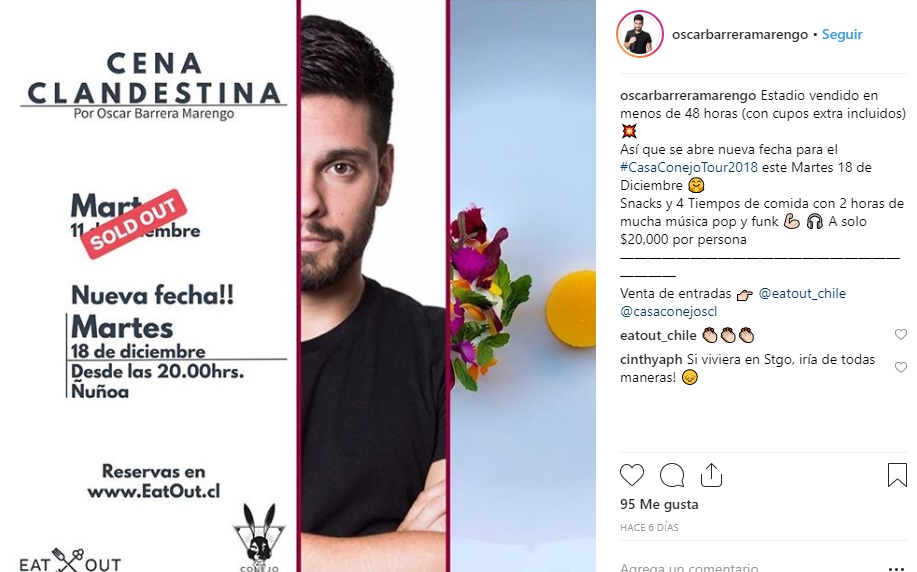This screenshot has height=572, width=917.
Task: Open cinthyaph commenter profile
Action: [651, 360]
